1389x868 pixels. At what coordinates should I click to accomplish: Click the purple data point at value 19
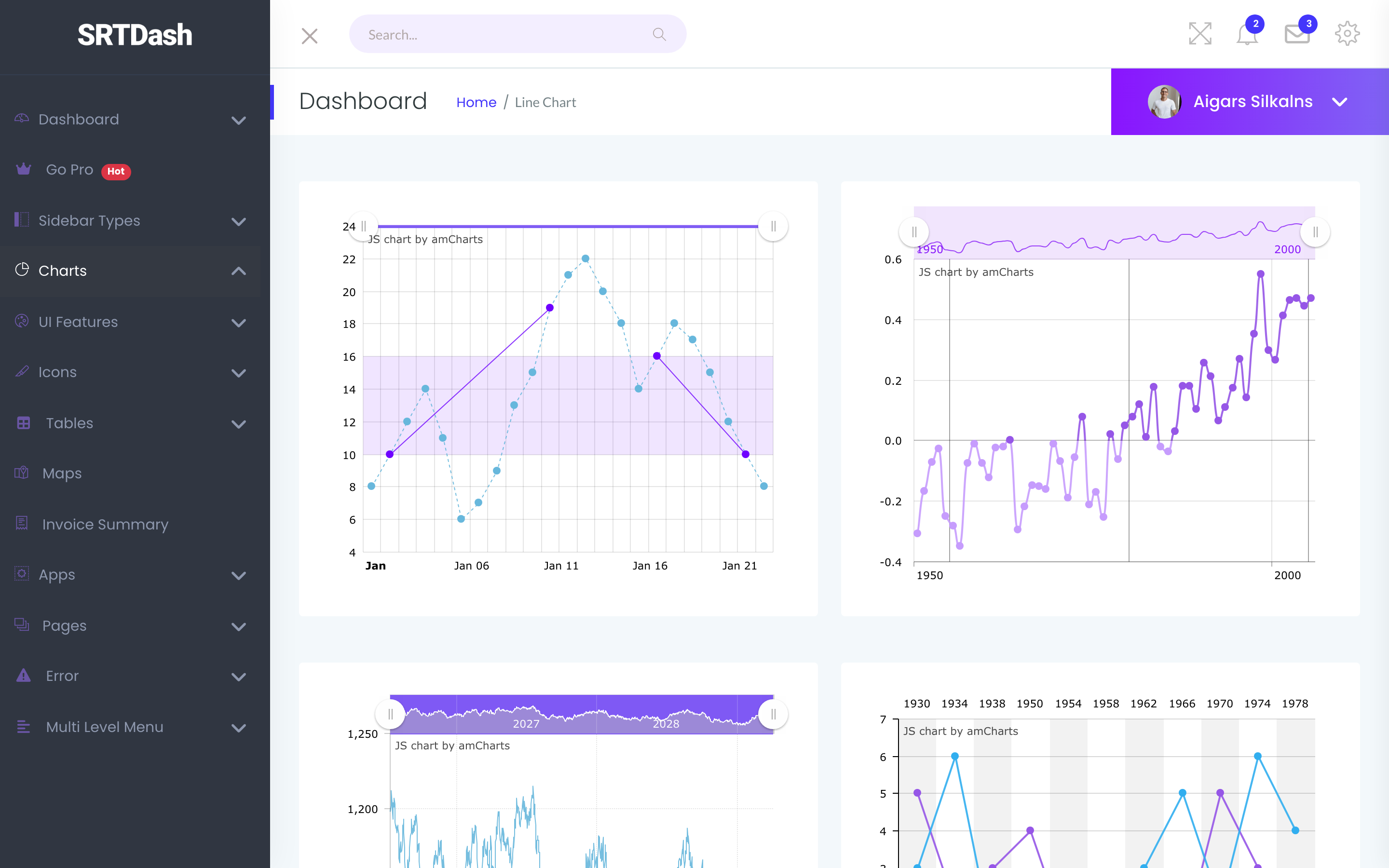tap(549, 308)
